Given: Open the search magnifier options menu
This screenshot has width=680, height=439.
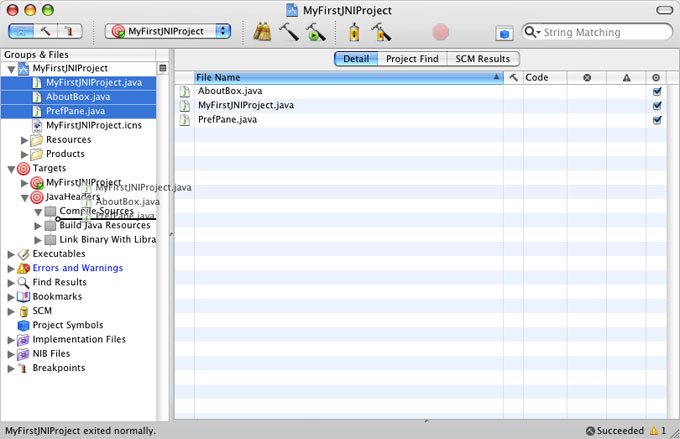Looking at the screenshot, I should pos(532,32).
